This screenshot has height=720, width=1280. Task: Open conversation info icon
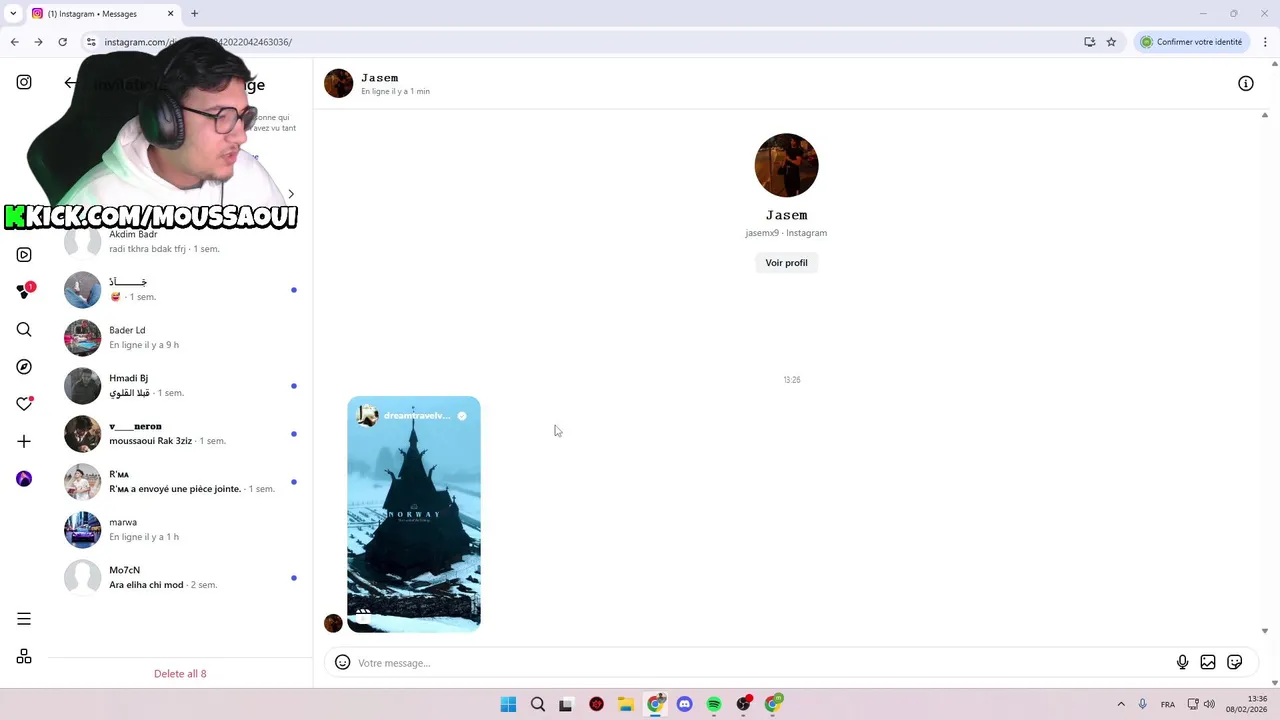click(x=1245, y=84)
